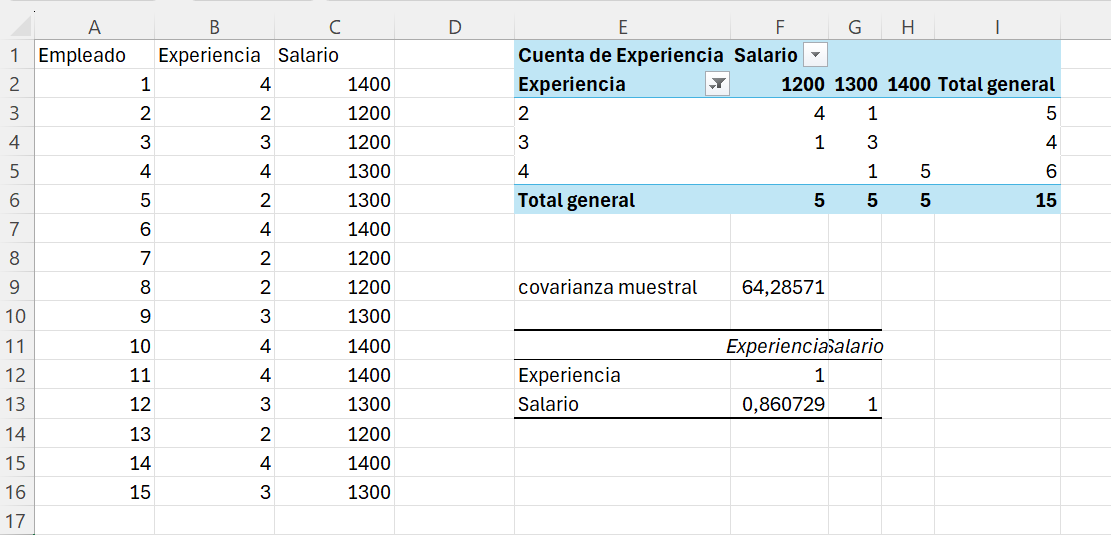Viewport: 1111px width, 535px height.
Task: Select the Cuenta de Experiencia pivot cell
Action: [621, 56]
